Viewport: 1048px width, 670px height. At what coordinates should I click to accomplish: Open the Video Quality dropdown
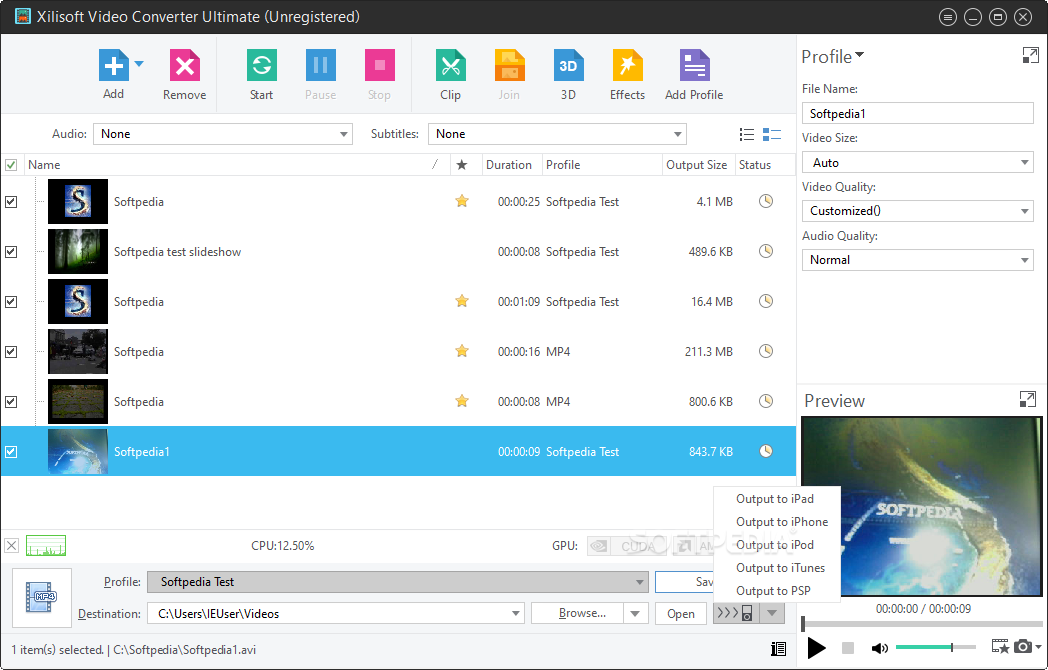coord(918,211)
